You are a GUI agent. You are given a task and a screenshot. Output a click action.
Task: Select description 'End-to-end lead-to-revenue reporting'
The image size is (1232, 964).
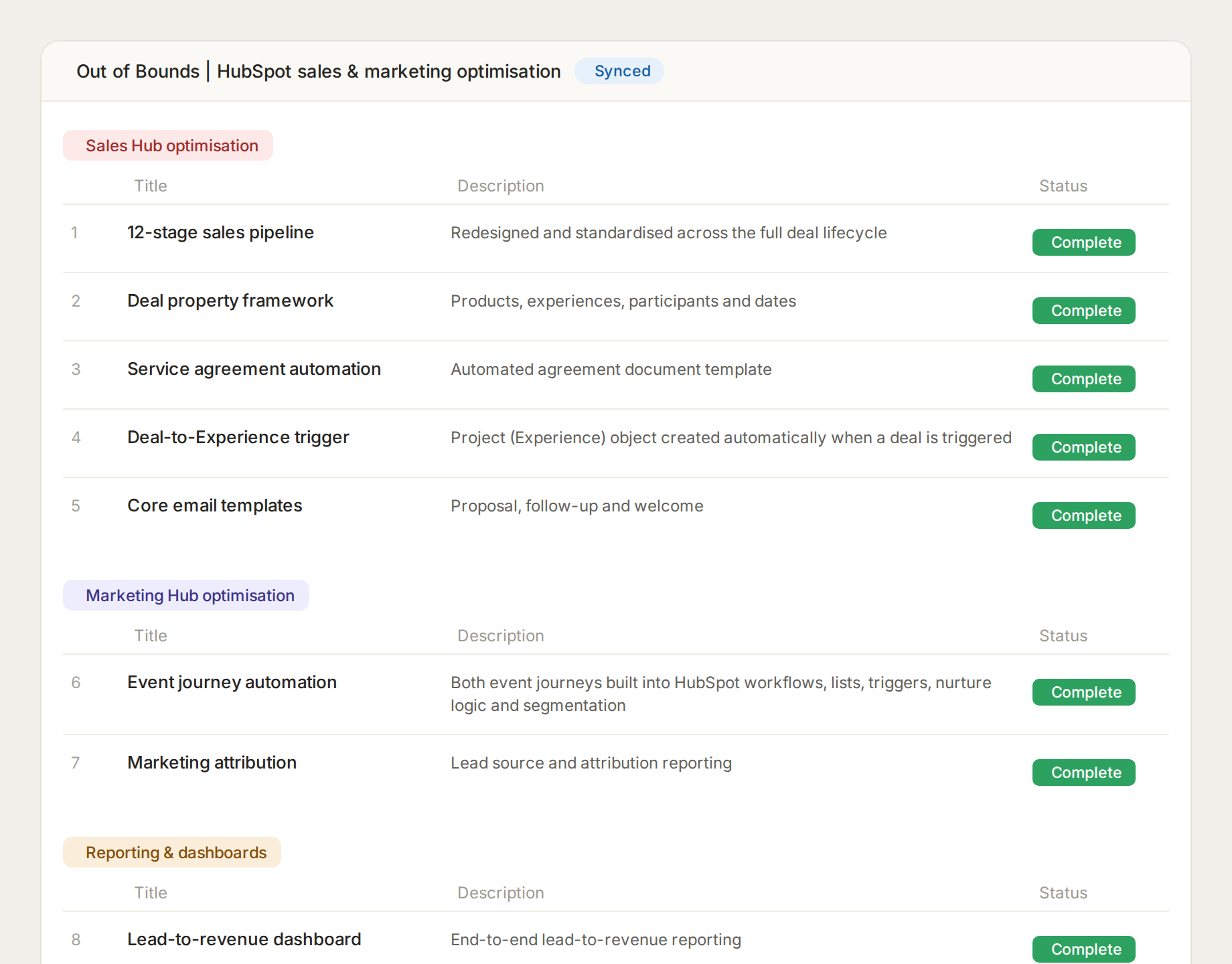point(596,940)
